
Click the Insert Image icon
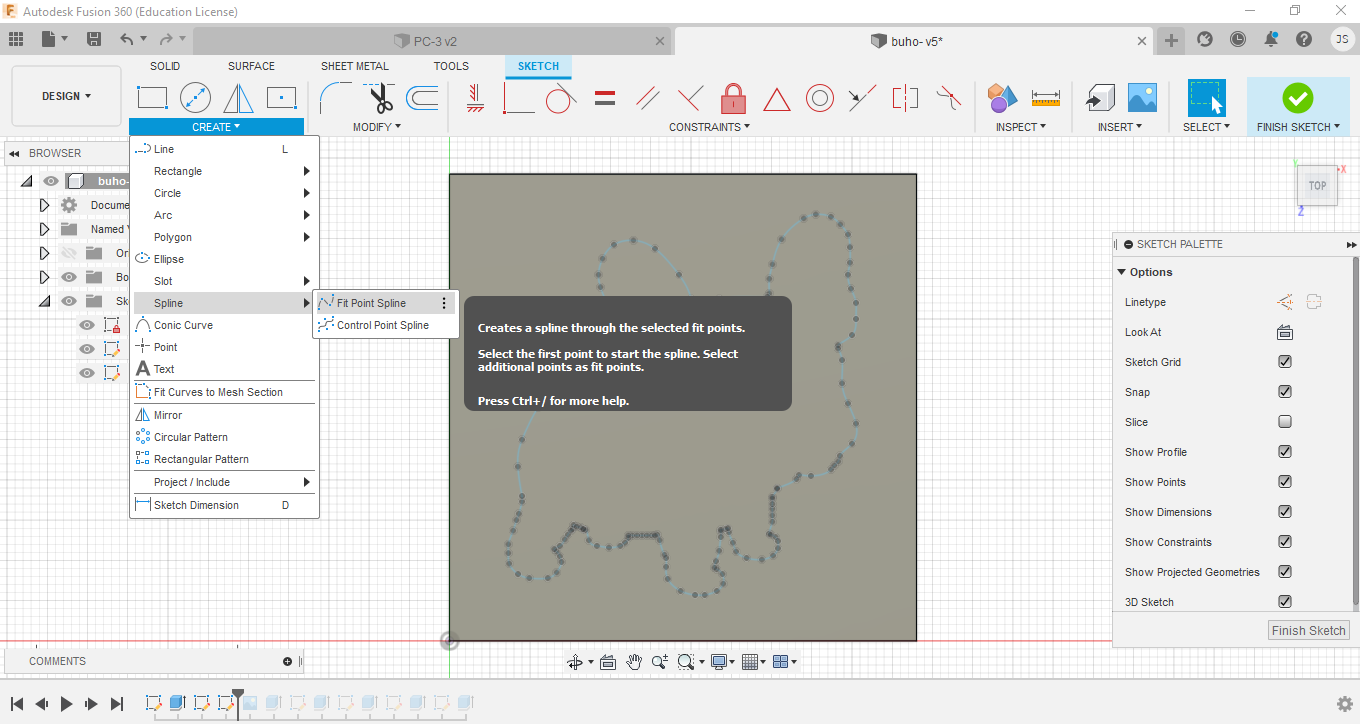(1142, 97)
